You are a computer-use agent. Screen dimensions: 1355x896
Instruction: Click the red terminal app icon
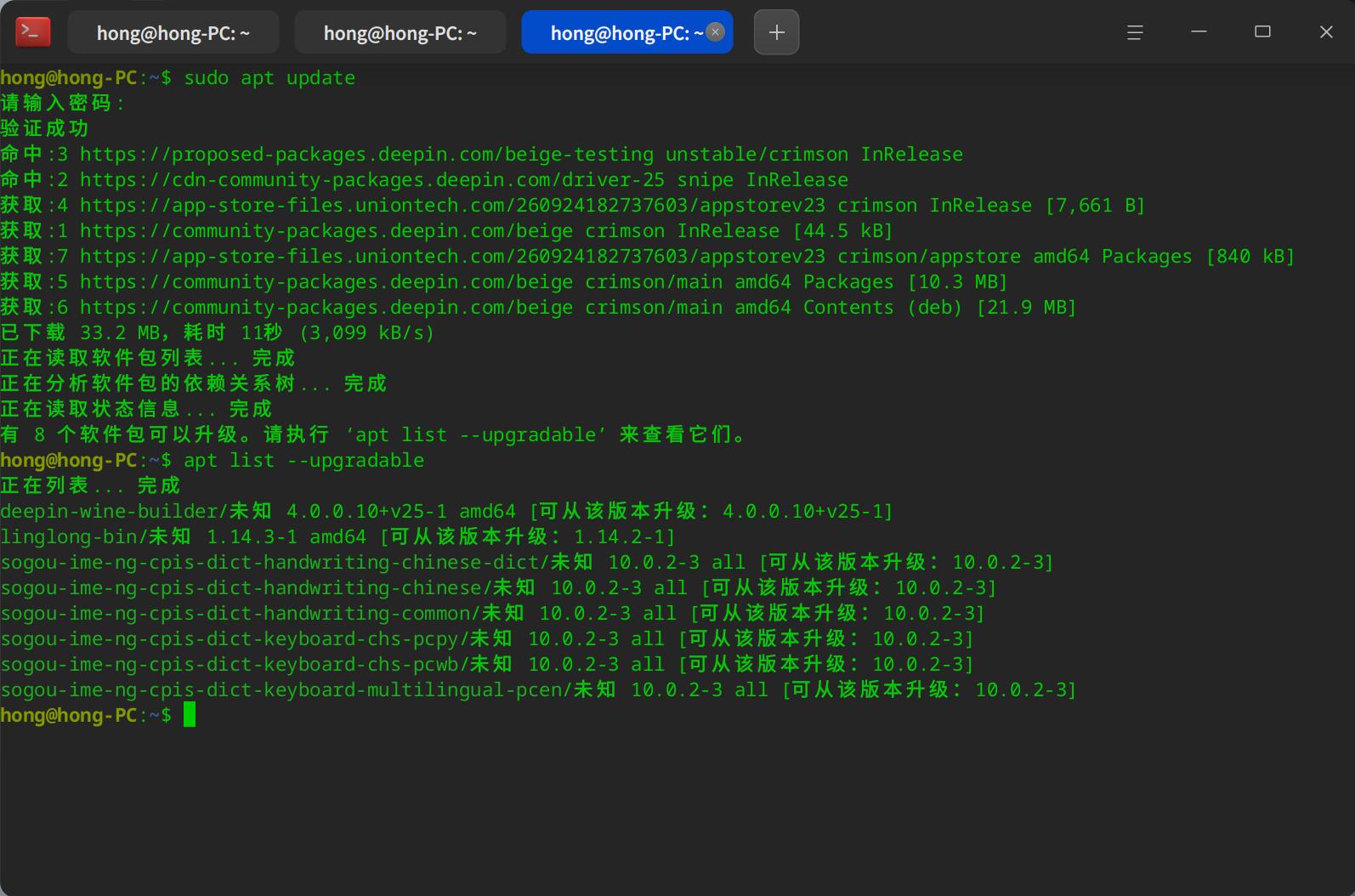33,32
